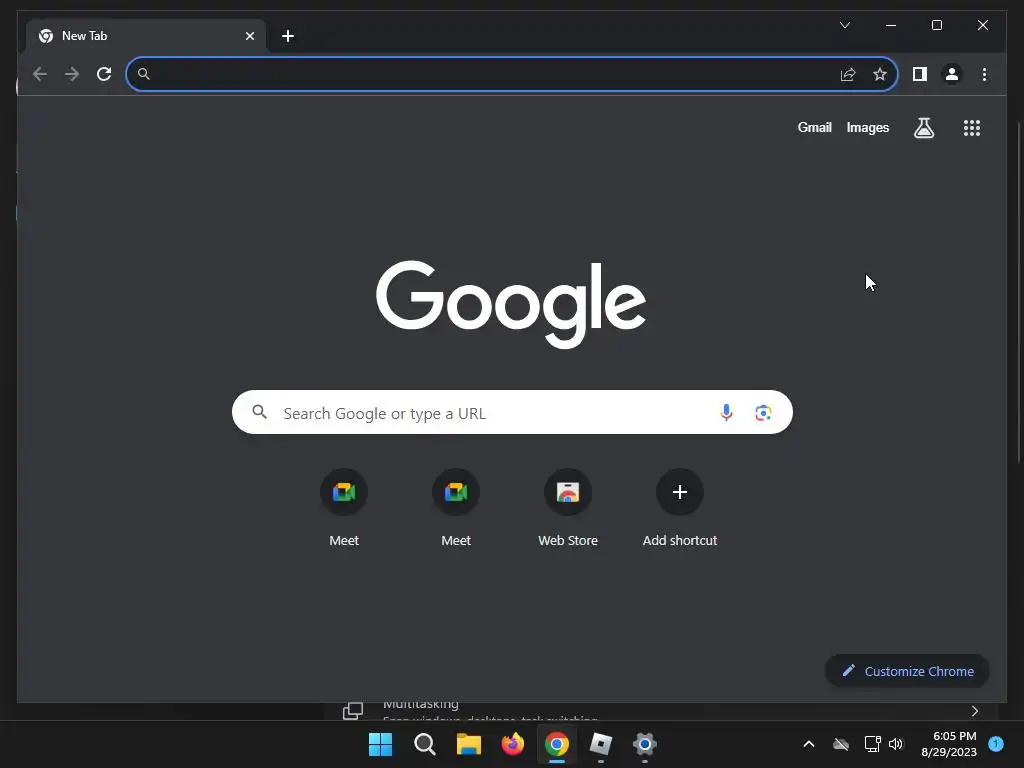Open the Gmail link
The width and height of the screenshot is (1024, 768).
pyautogui.click(x=814, y=127)
